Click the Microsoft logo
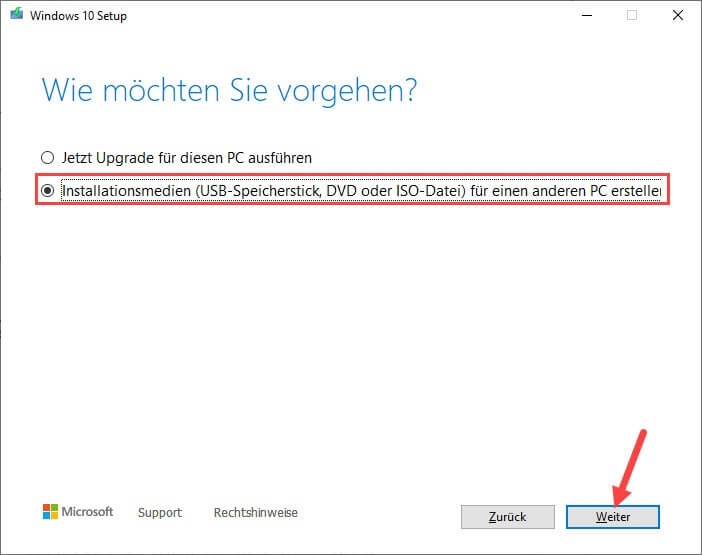The image size is (702, 555). pyautogui.click(x=78, y=512)
